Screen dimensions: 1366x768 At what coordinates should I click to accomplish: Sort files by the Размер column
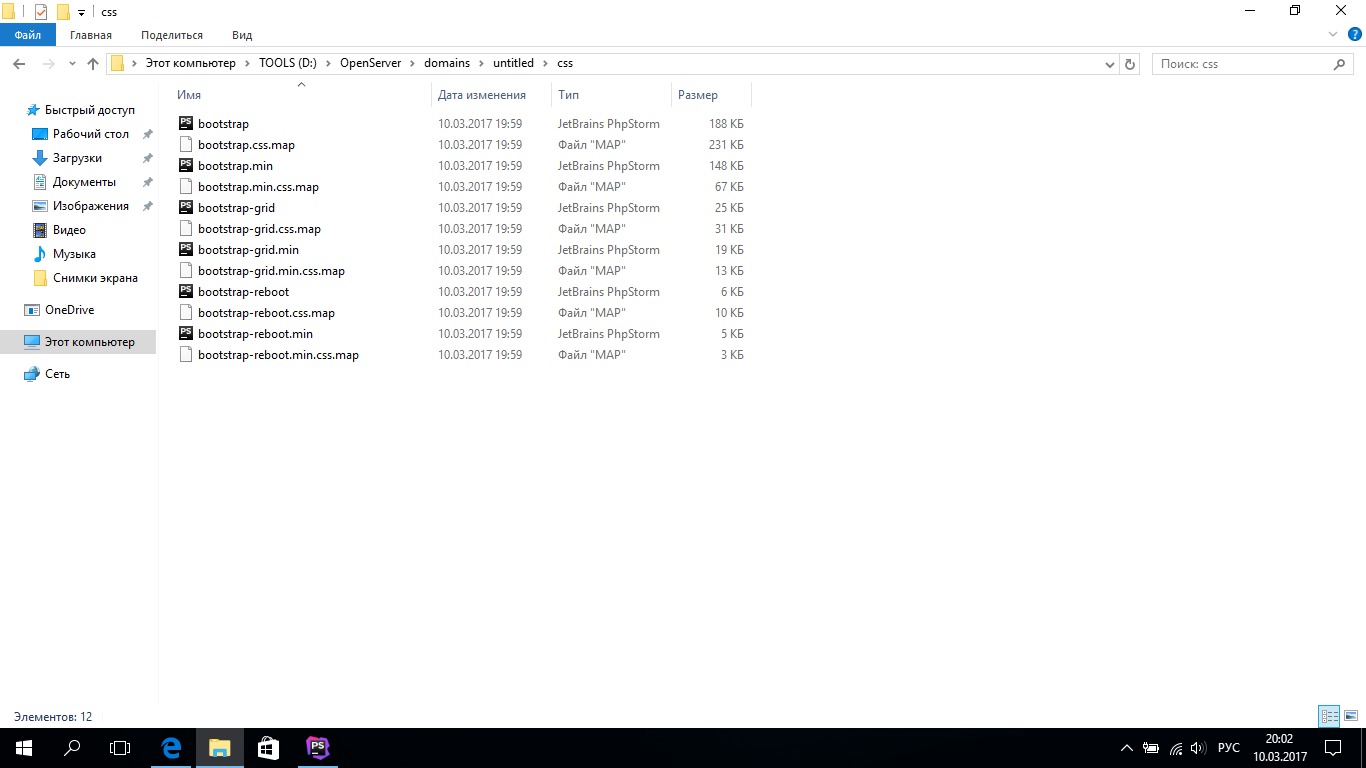click(698, 95)
